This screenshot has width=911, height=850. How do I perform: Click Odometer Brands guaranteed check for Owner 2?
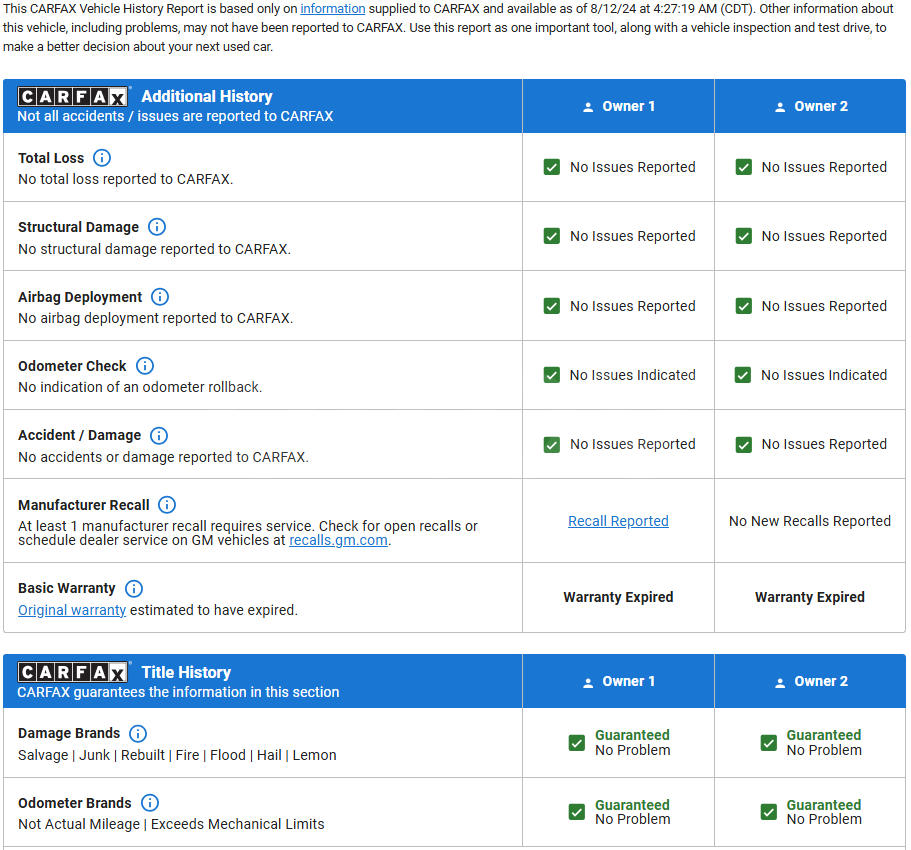[769, 812]
